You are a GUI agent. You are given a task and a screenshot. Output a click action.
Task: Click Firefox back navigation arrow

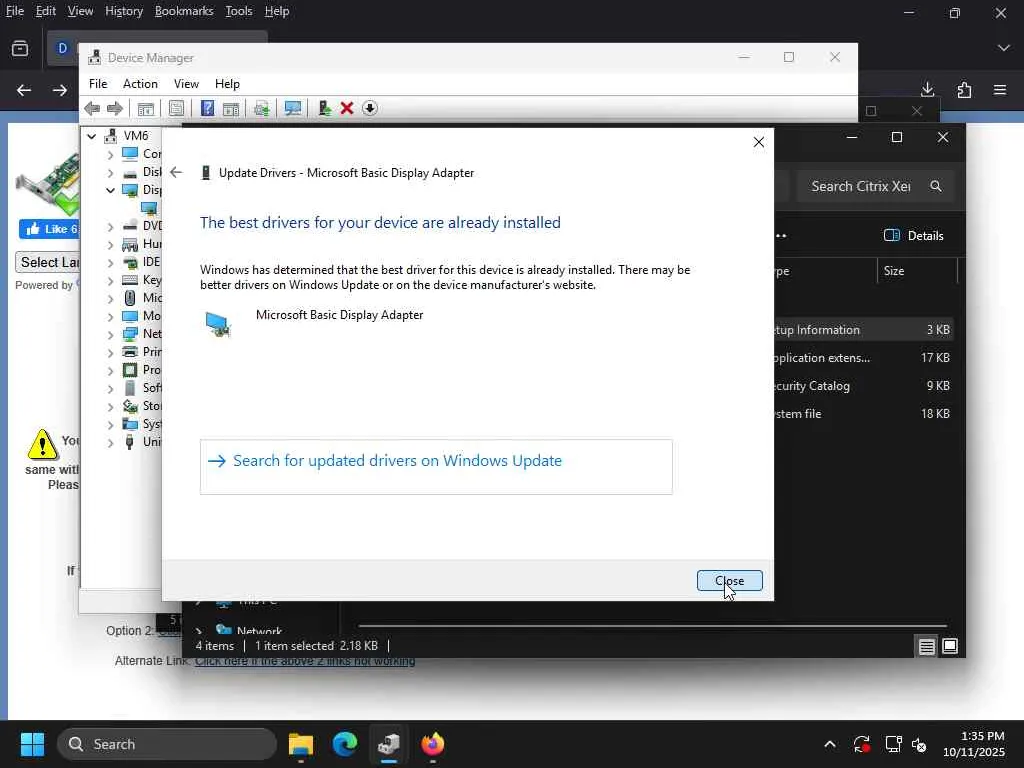pos(24,90)
